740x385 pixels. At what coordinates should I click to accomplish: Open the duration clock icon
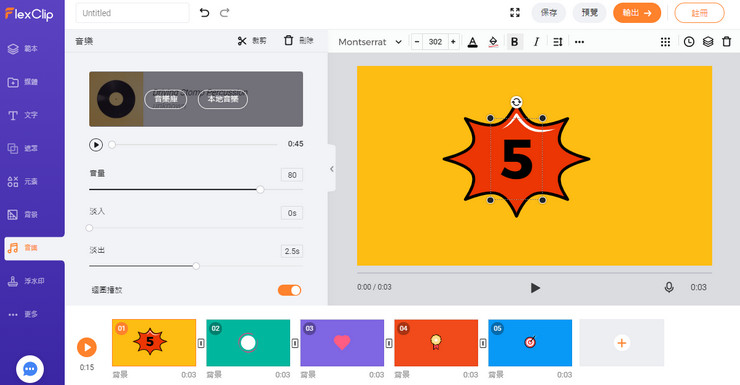(x=689, y=42)
